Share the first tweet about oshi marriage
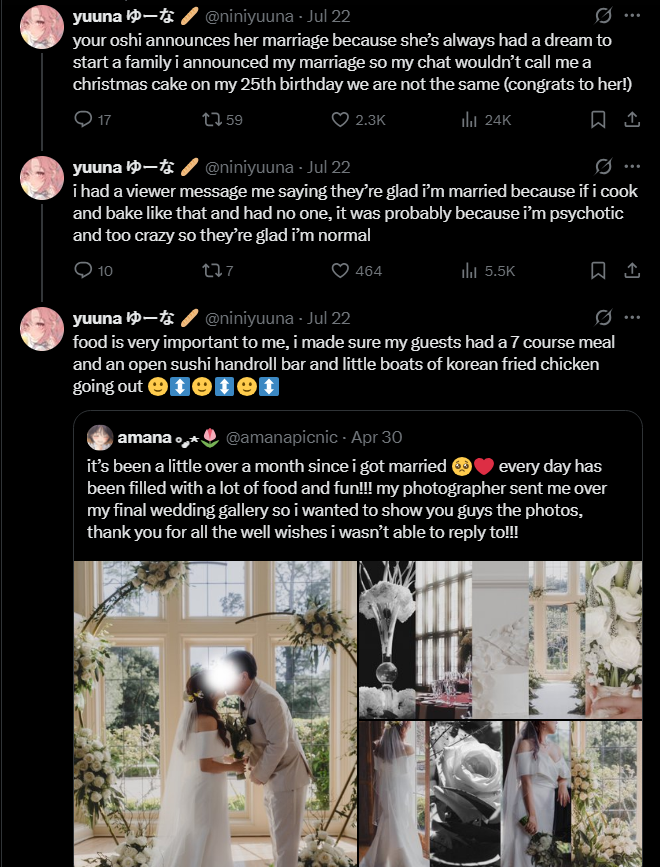Image resolution: width=660 pixels, height=867 pixels. [x=632, y=120]
